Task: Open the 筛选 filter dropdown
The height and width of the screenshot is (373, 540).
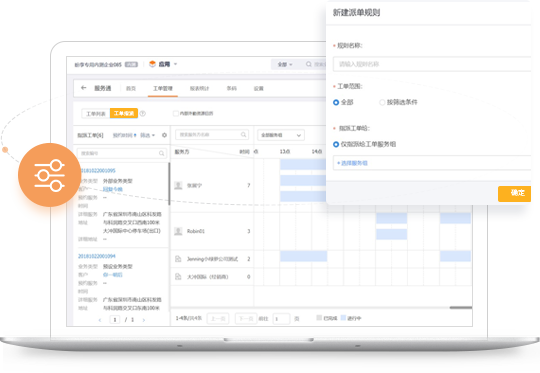Action: point(147,135)
